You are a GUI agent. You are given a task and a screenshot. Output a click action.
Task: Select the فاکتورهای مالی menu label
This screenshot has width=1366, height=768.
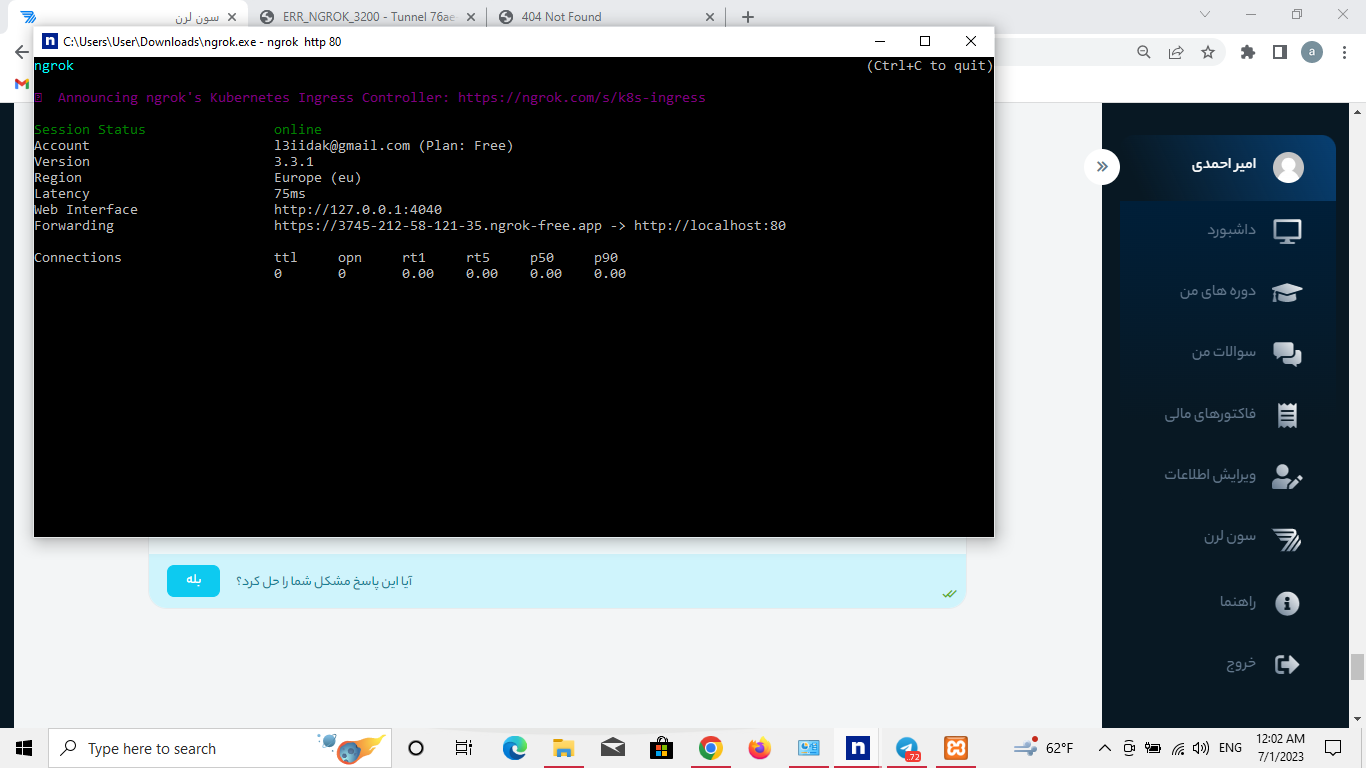(x=1210, y=414)
